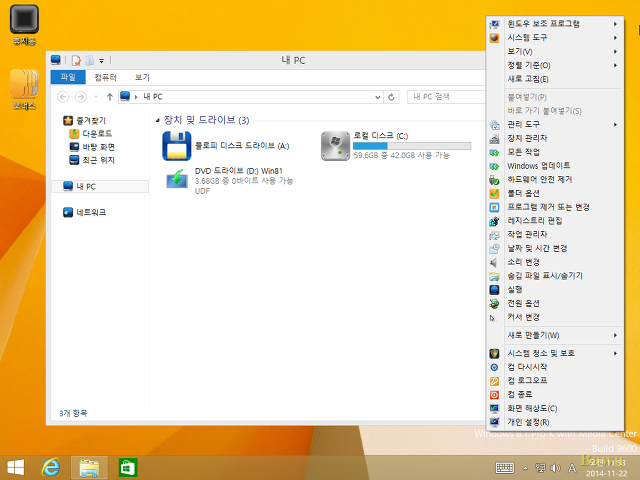This screenshot has height=480, width=640.
Task: Select 네트워크 in navigation pane
Action: point(85,212)
